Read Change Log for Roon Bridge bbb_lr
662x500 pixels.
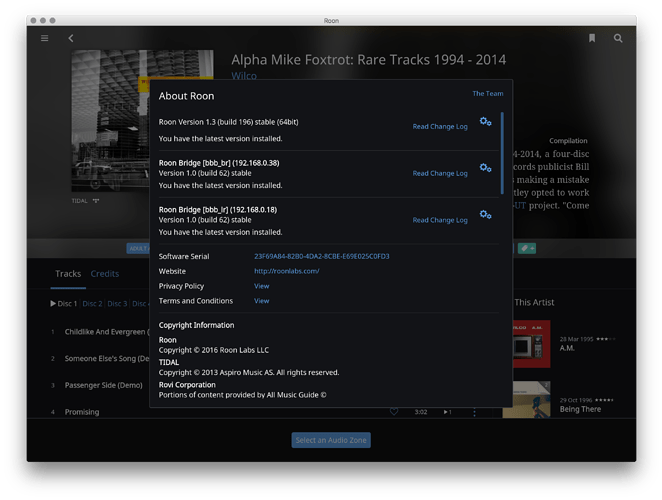[440, 220]
